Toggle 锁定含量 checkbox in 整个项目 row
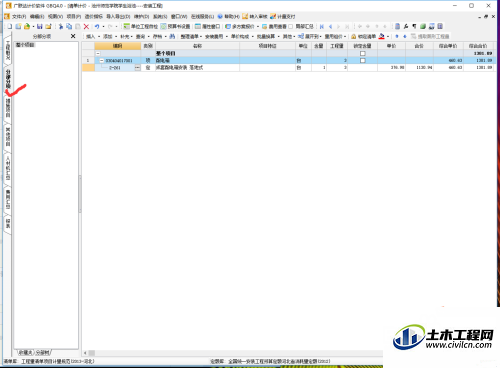The image size is (500, 368). (363, 53)
